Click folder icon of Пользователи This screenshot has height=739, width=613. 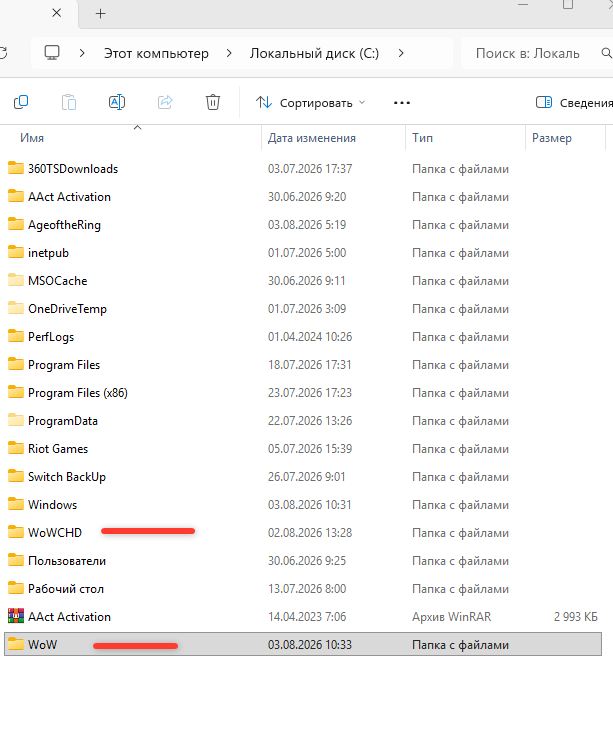pyautogui.click(x=16, y=560)
